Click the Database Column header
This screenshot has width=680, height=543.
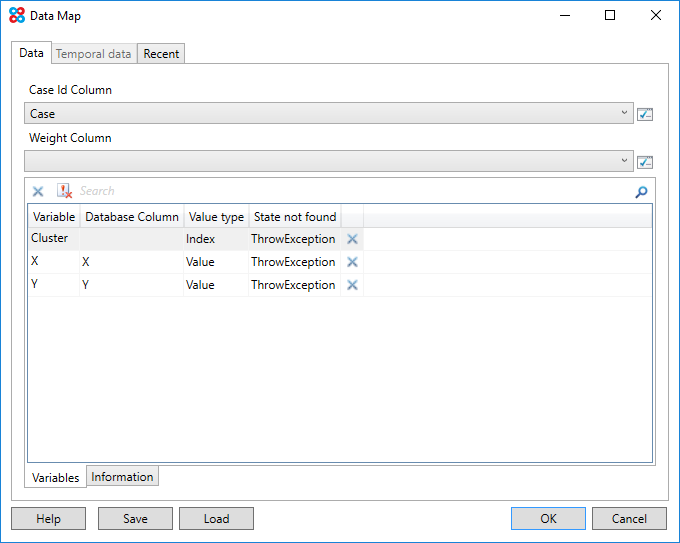click(132, 217)
